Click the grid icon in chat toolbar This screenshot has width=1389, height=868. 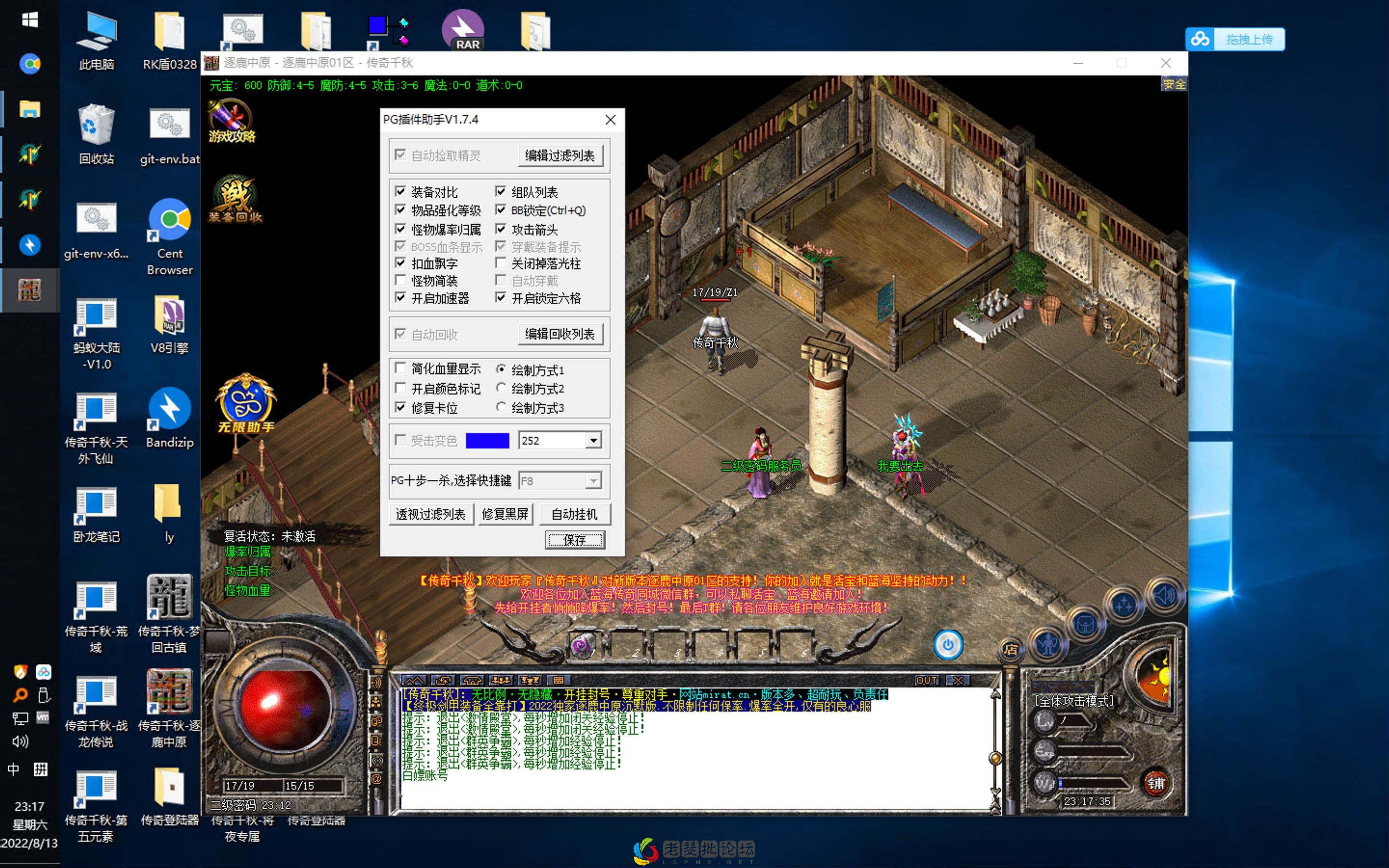point(558,680)
